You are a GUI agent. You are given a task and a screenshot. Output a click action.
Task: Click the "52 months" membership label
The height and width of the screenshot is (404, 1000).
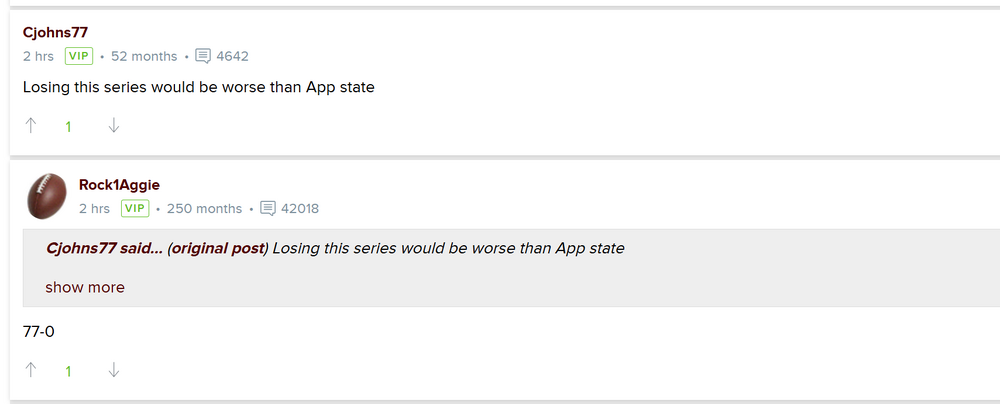pos(144,56)
